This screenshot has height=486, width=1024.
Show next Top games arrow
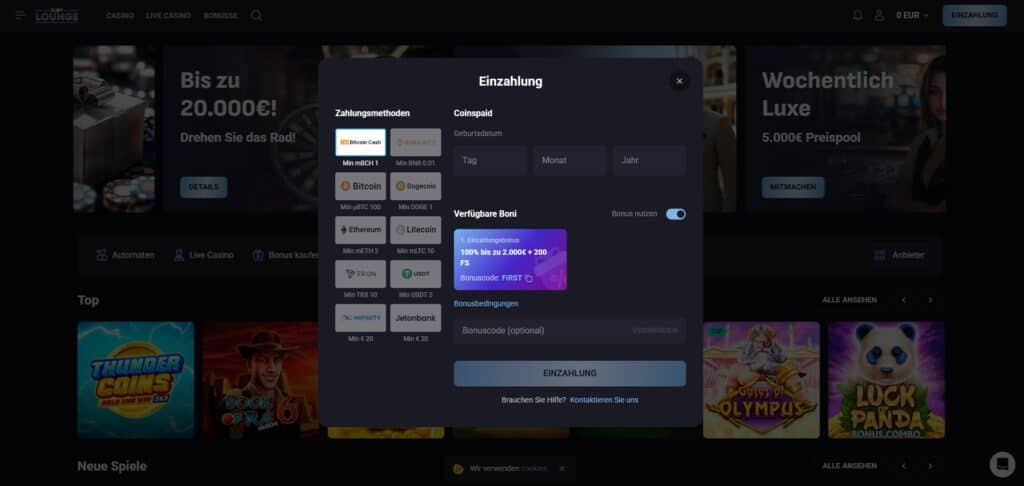point(930,300)
